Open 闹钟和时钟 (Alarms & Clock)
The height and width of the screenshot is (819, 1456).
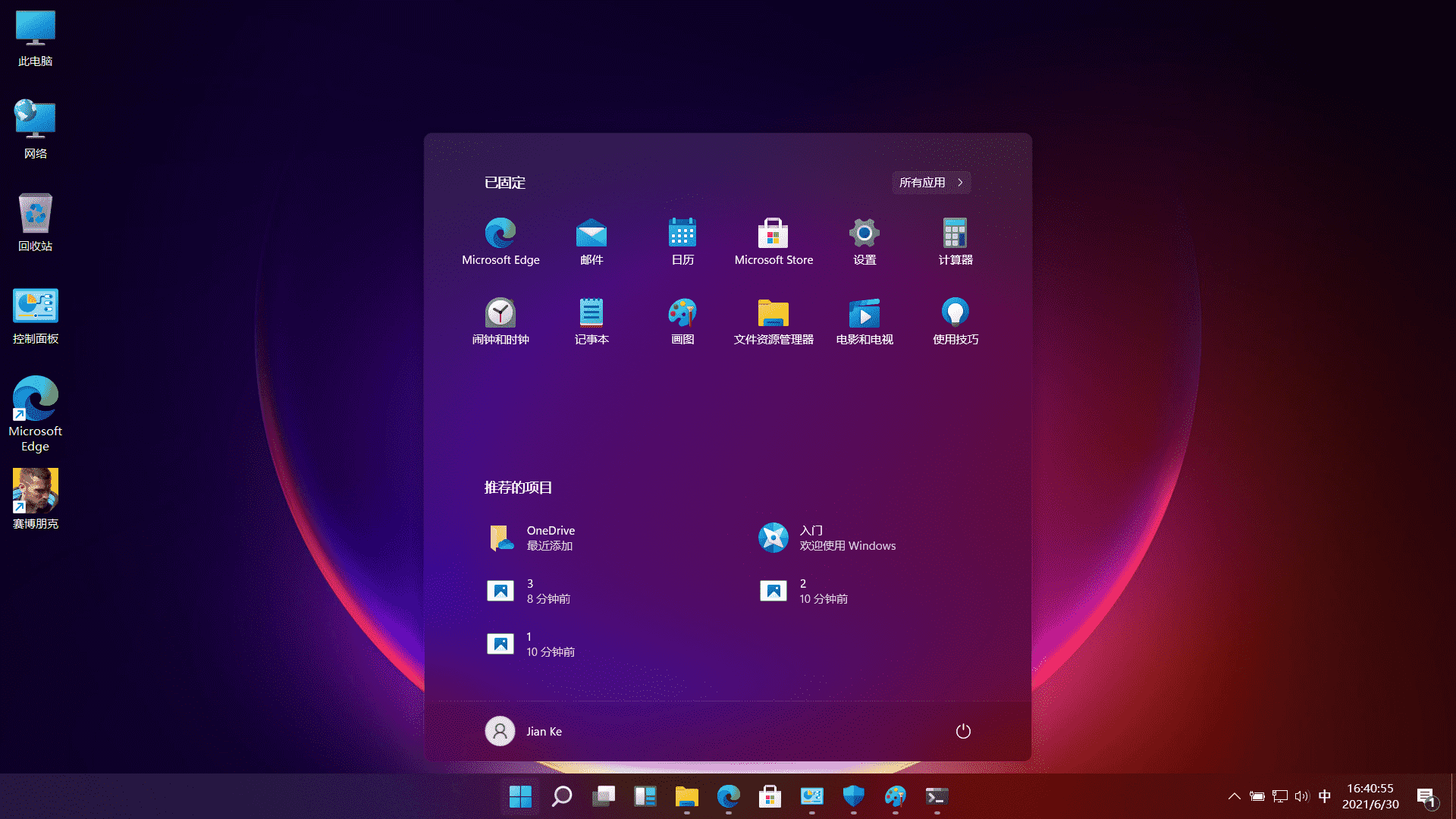pos(500,322)
